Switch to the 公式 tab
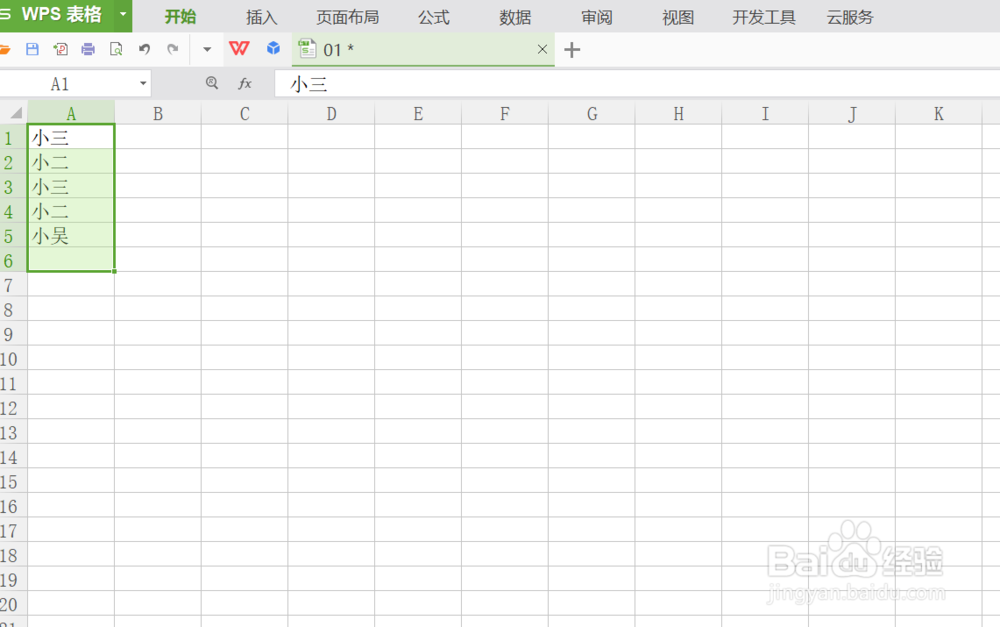Screen dimensions: 1000x627 (434, 17)
